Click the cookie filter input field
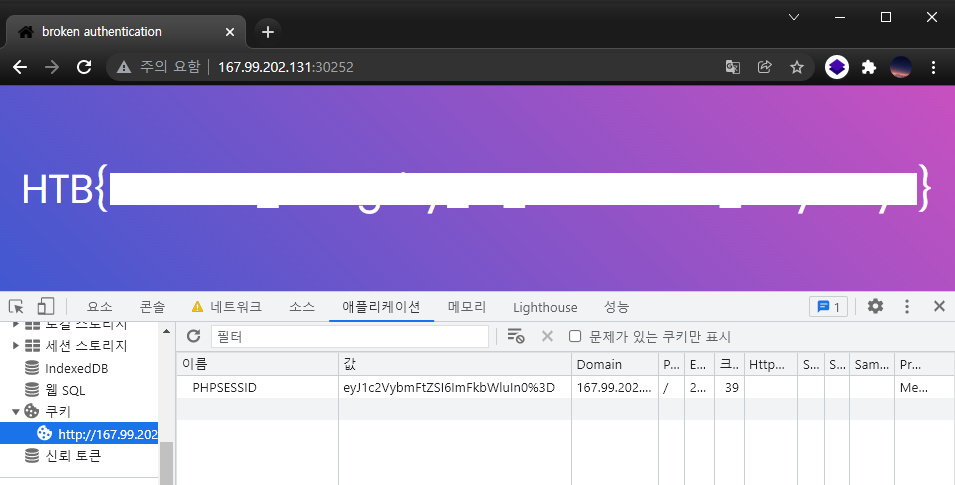This screenshot has width=955, height=485. point(350,336)
